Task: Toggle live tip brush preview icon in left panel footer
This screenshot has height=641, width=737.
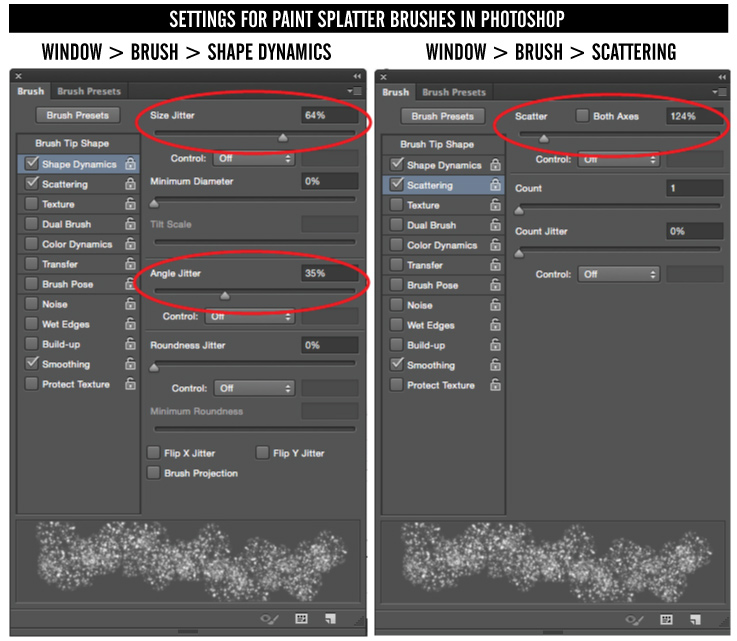Action: click(269, 619)
